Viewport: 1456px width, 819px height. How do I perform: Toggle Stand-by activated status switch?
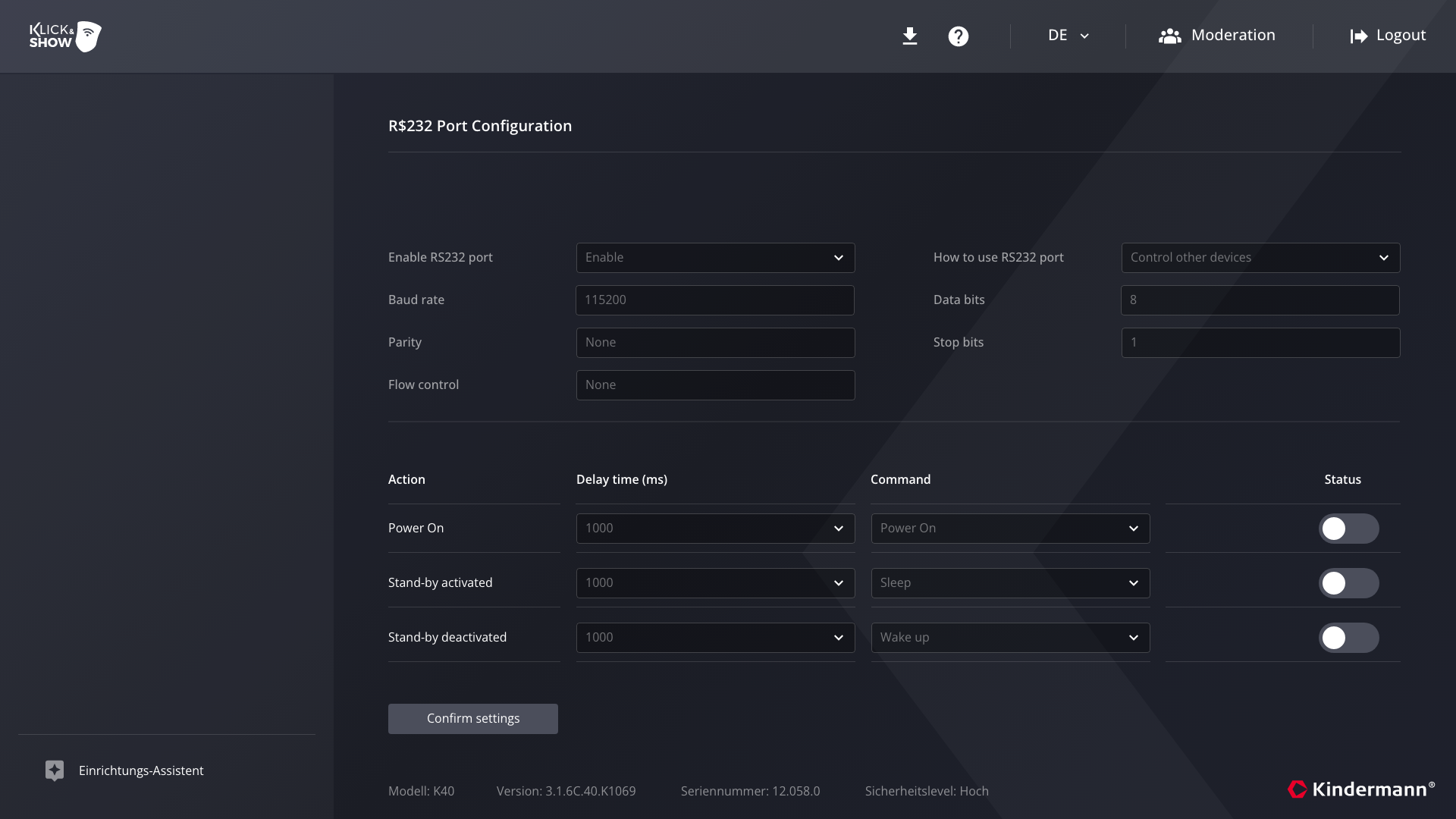point(1348,583)
